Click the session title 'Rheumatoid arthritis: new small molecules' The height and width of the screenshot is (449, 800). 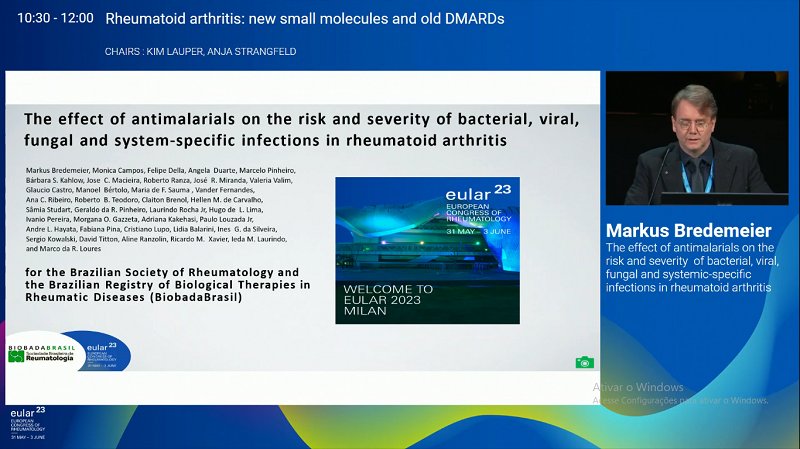pyautogui.click(x=304, y=18)
